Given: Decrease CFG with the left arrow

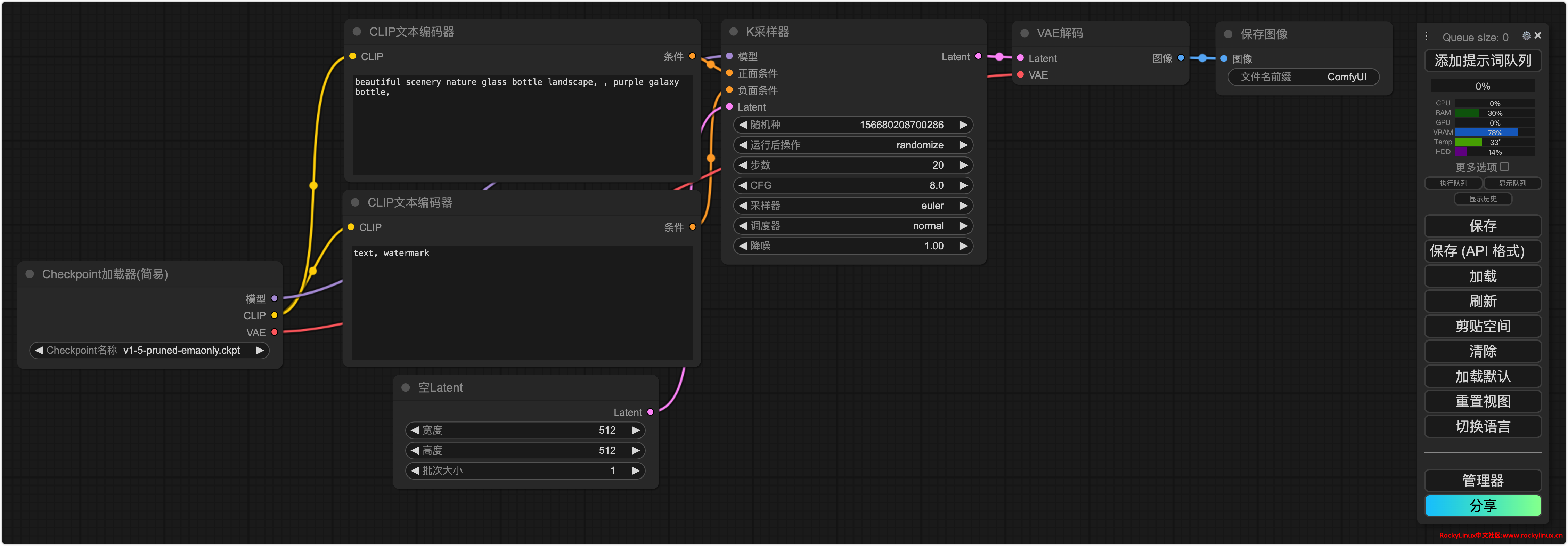Looking at the screenshot, I should [743, 185].
